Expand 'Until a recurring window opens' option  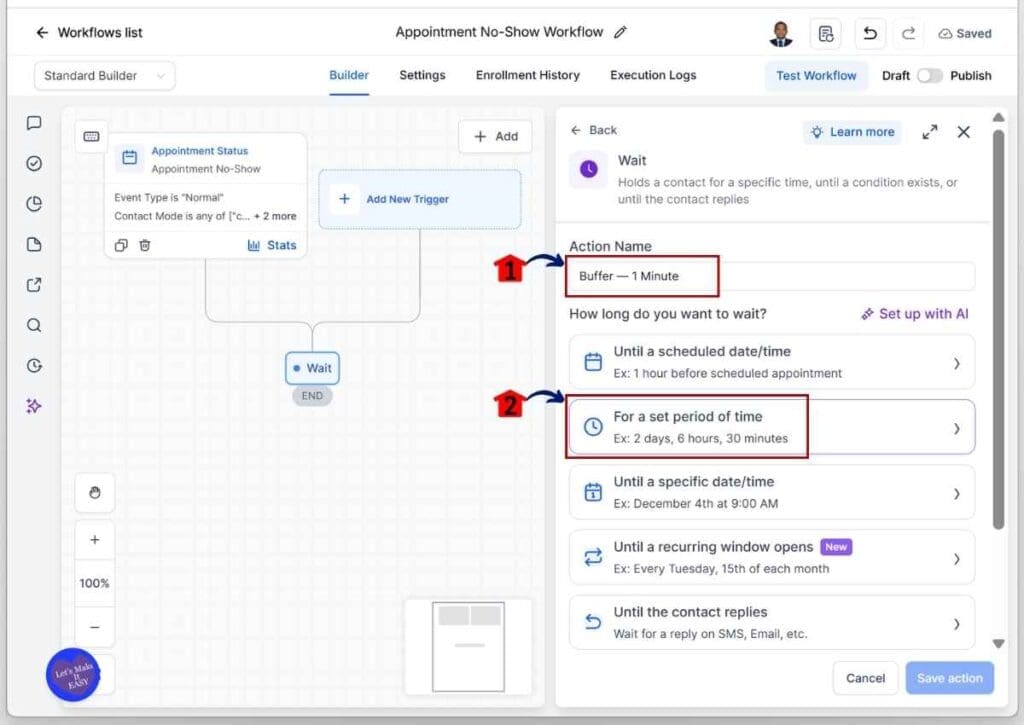[x=772, y=557]
